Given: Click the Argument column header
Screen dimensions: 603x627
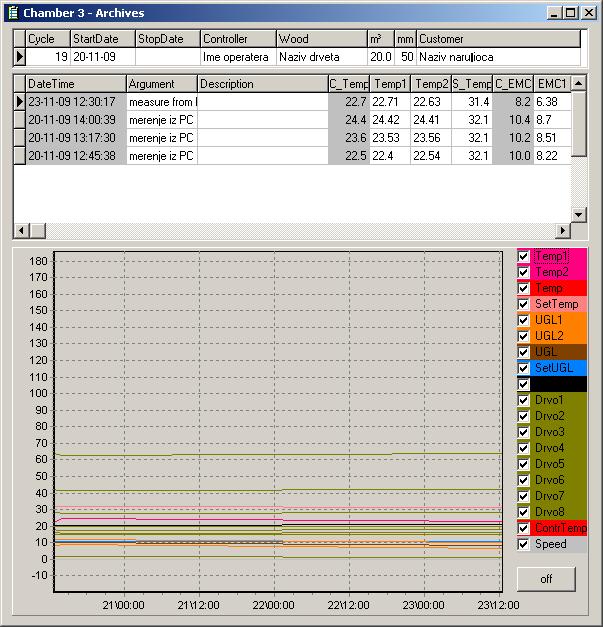Looking at the screenshot, I should click(162, 84).
